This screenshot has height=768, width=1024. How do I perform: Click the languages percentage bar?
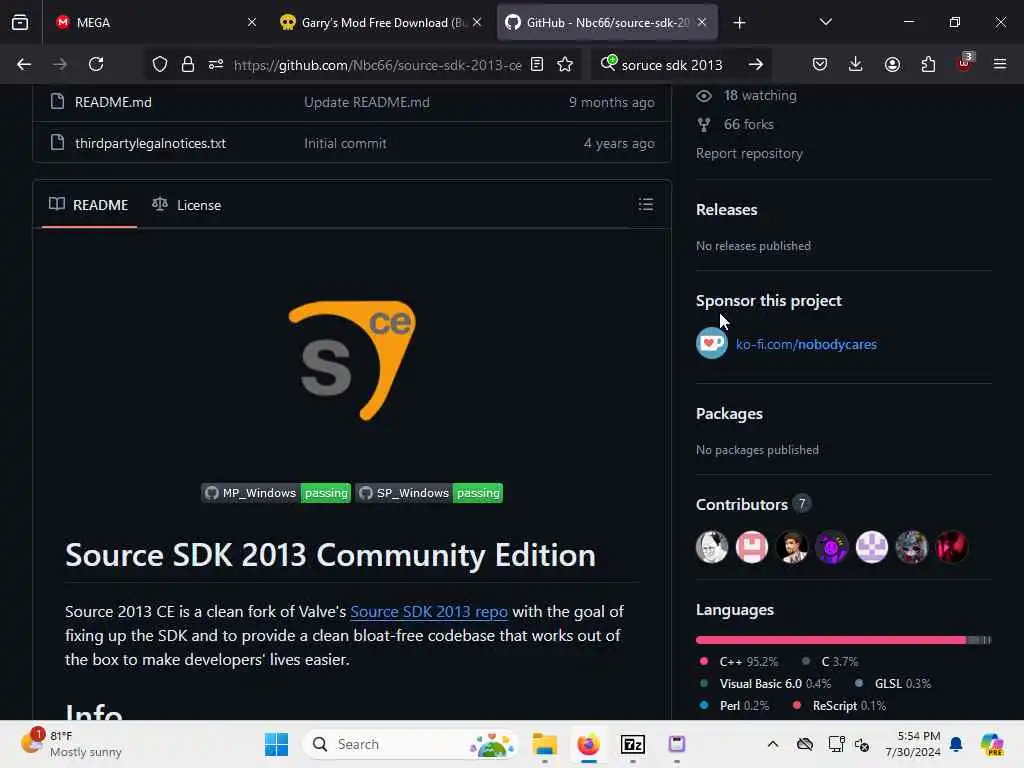(x=844, y=640)
